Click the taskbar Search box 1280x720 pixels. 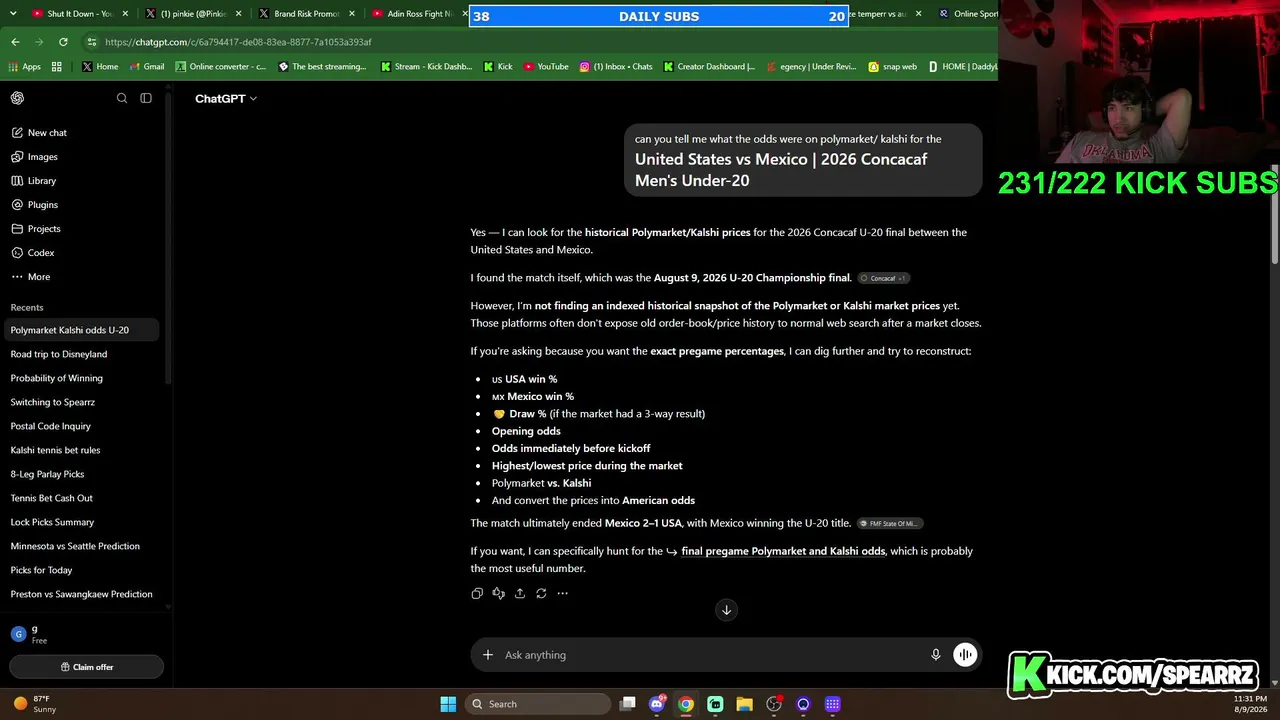coord(539,704)
